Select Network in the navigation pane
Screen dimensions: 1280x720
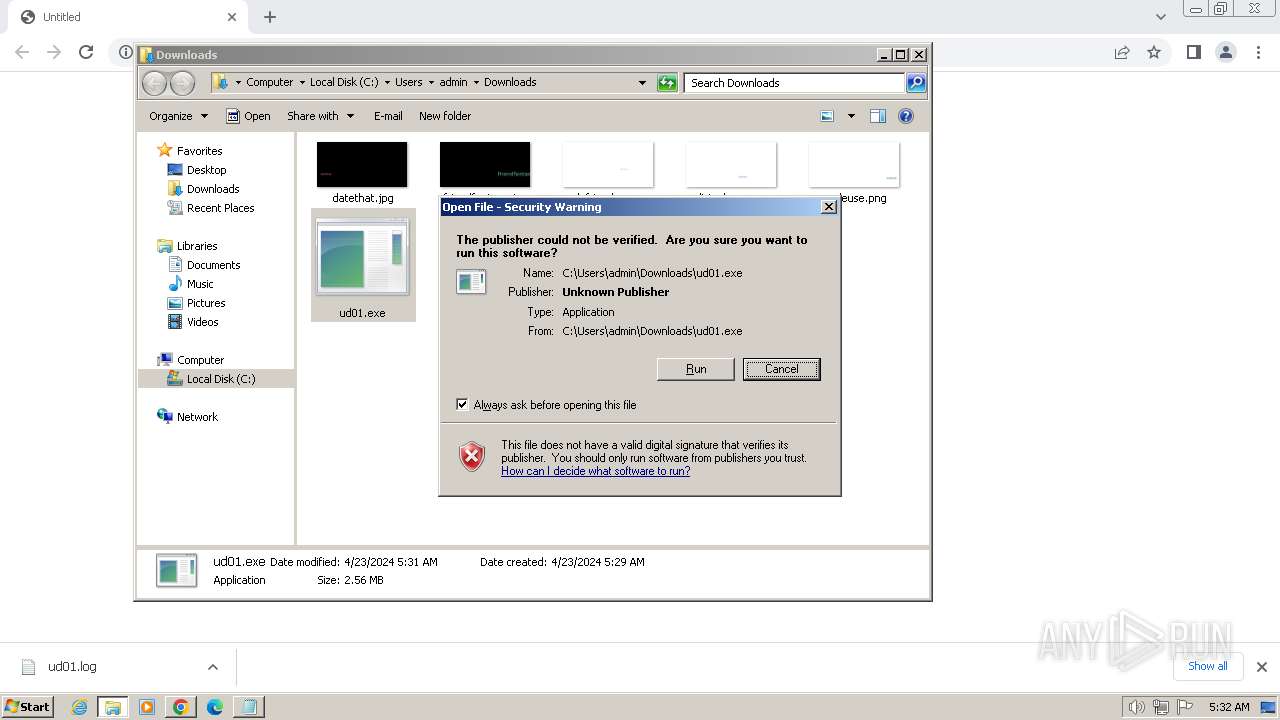197,417
